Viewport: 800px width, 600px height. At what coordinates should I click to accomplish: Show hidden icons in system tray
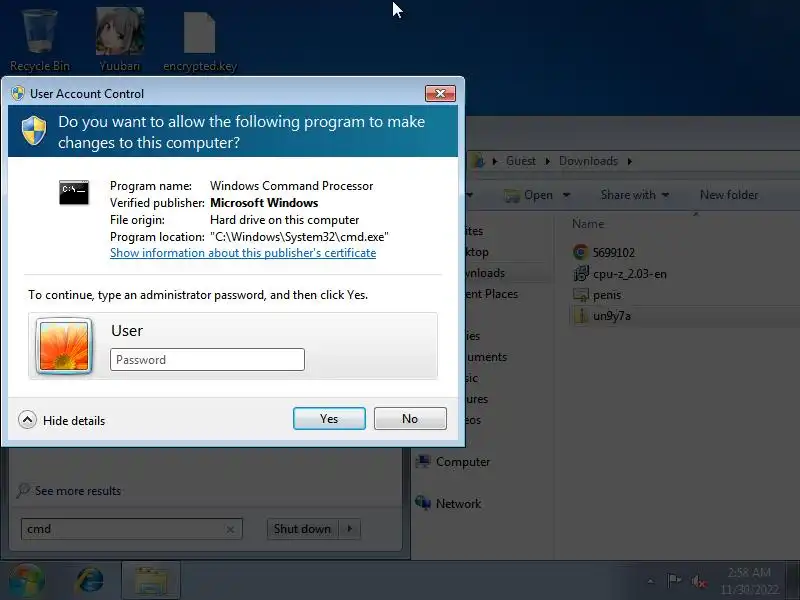pyautogui.click(x=651, y=581)
